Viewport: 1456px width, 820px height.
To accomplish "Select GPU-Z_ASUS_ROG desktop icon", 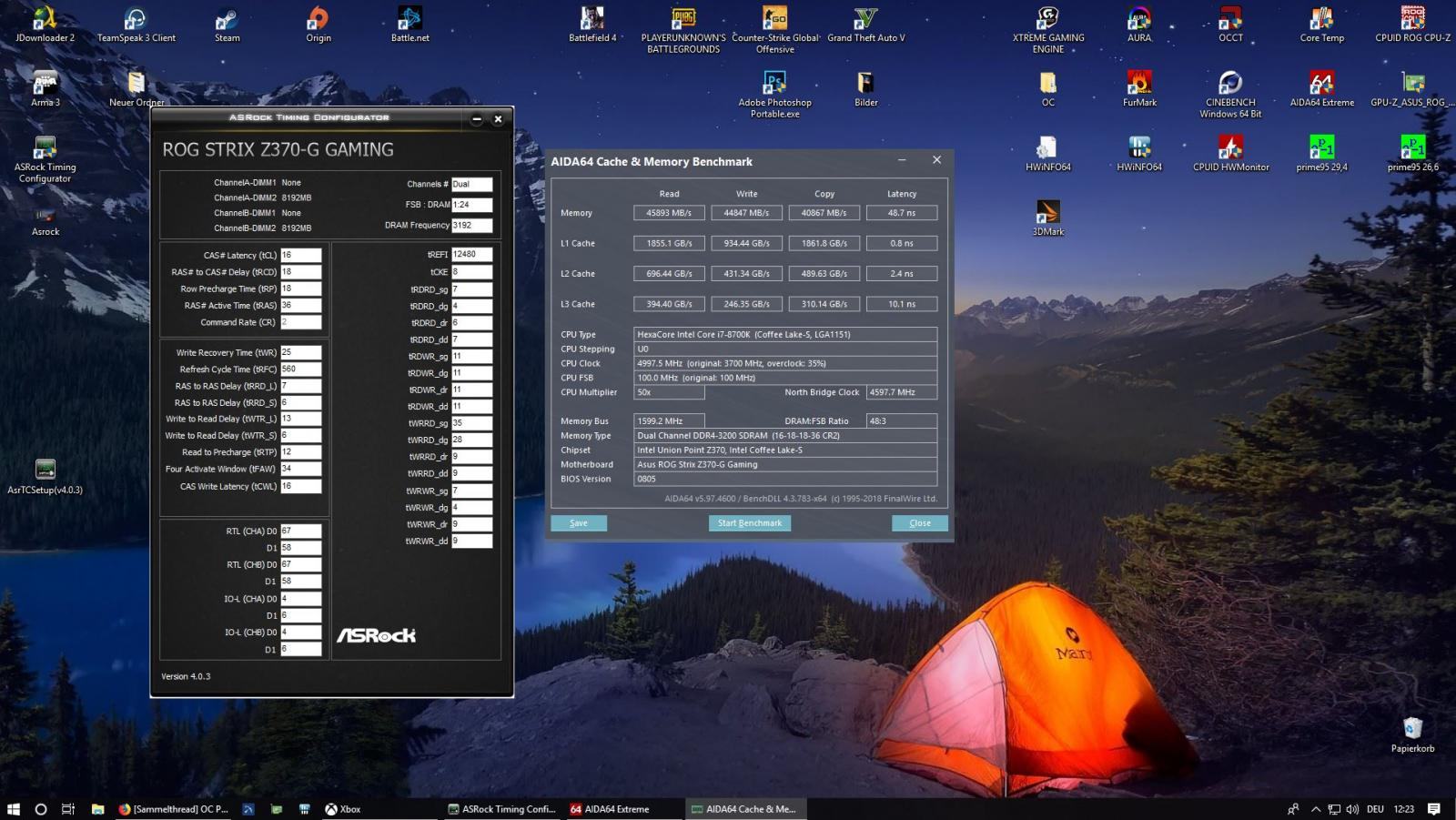I will pyautogui.click(x=1412, y=89).
